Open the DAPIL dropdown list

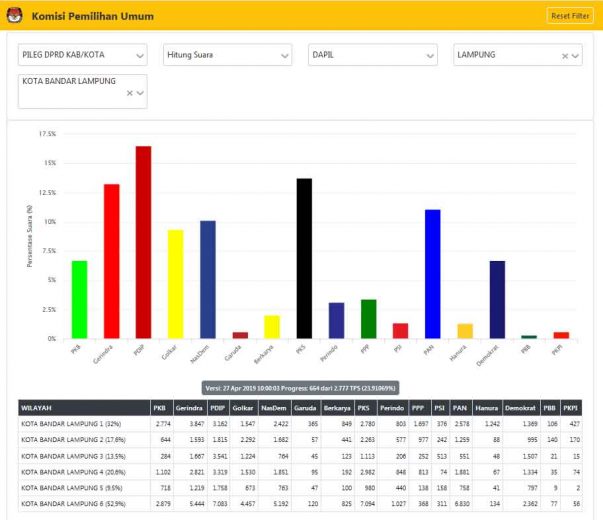427,56
